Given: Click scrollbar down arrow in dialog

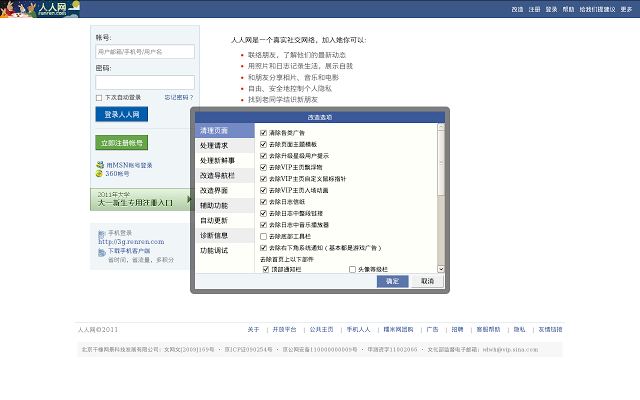Looking at the screenshot, I should click(441, 269).
